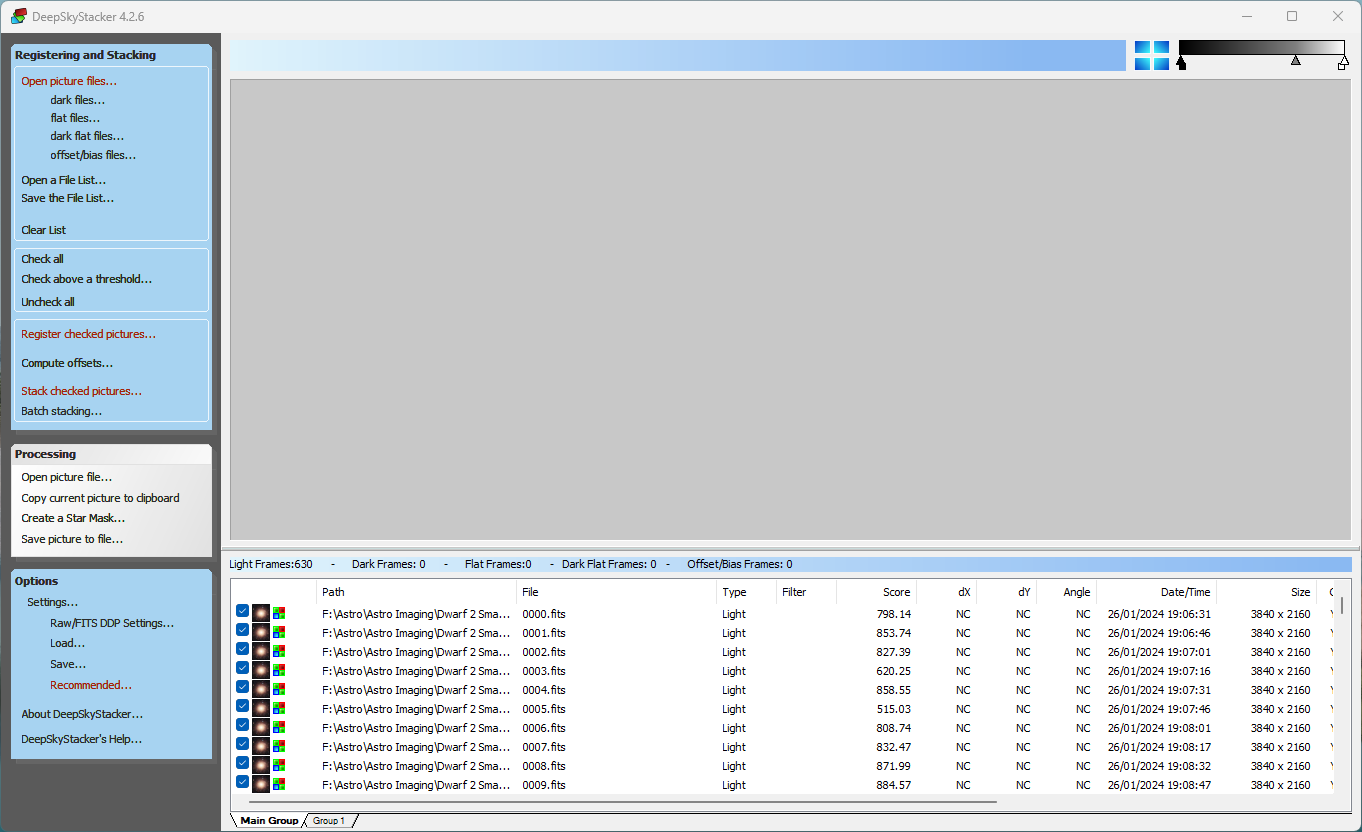Uncheck the checkbox for 0002.fits
The height and width of the screenshot is (832, 1362).
[x=242, y=649]
